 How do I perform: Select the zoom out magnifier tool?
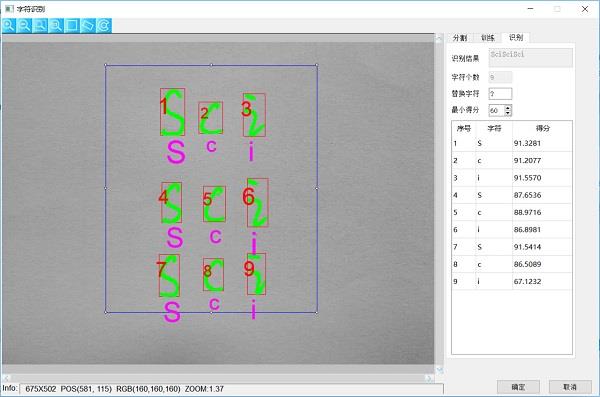(24, 26)
